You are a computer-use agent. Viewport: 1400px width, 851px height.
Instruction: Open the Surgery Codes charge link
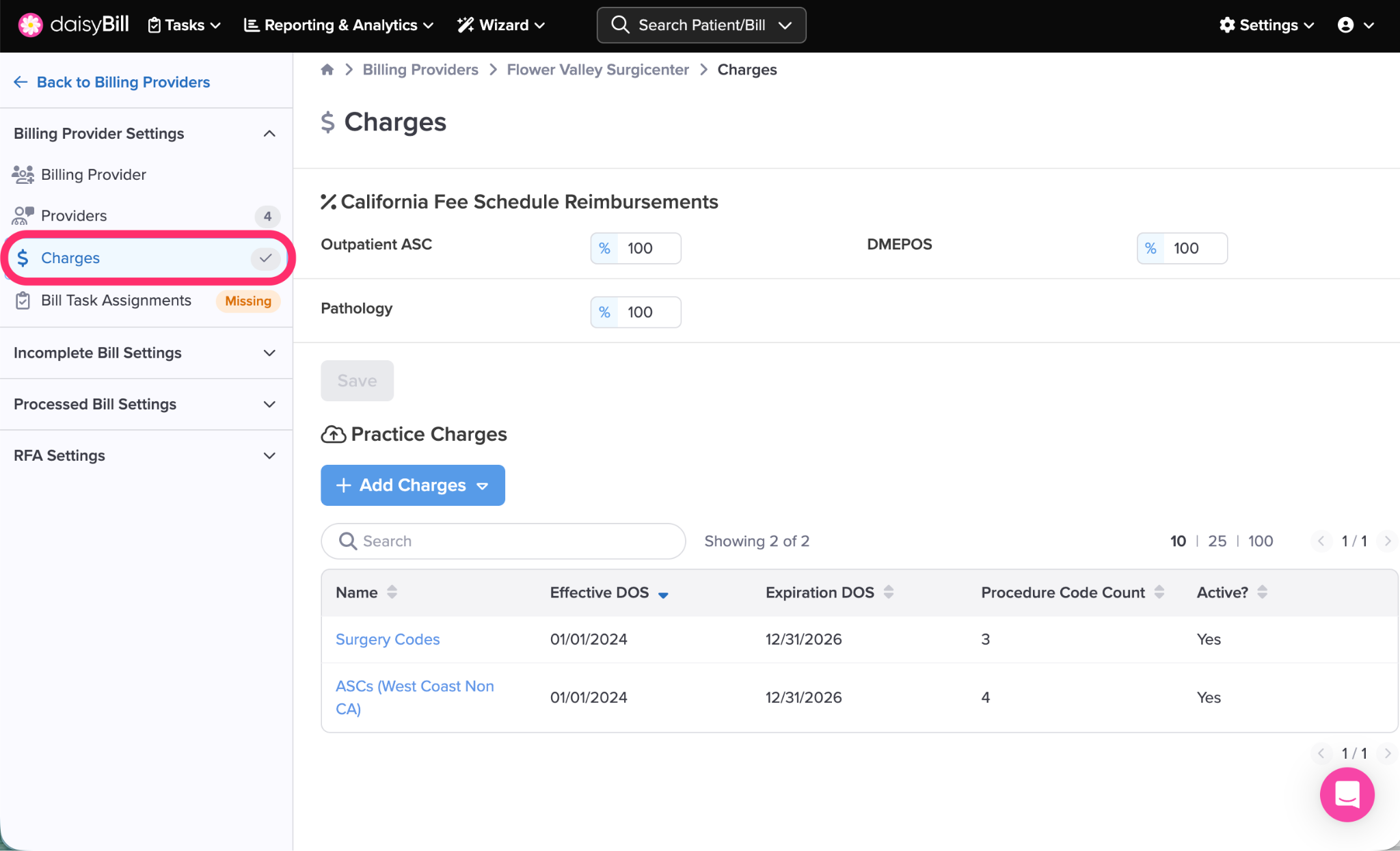point(387,640)
